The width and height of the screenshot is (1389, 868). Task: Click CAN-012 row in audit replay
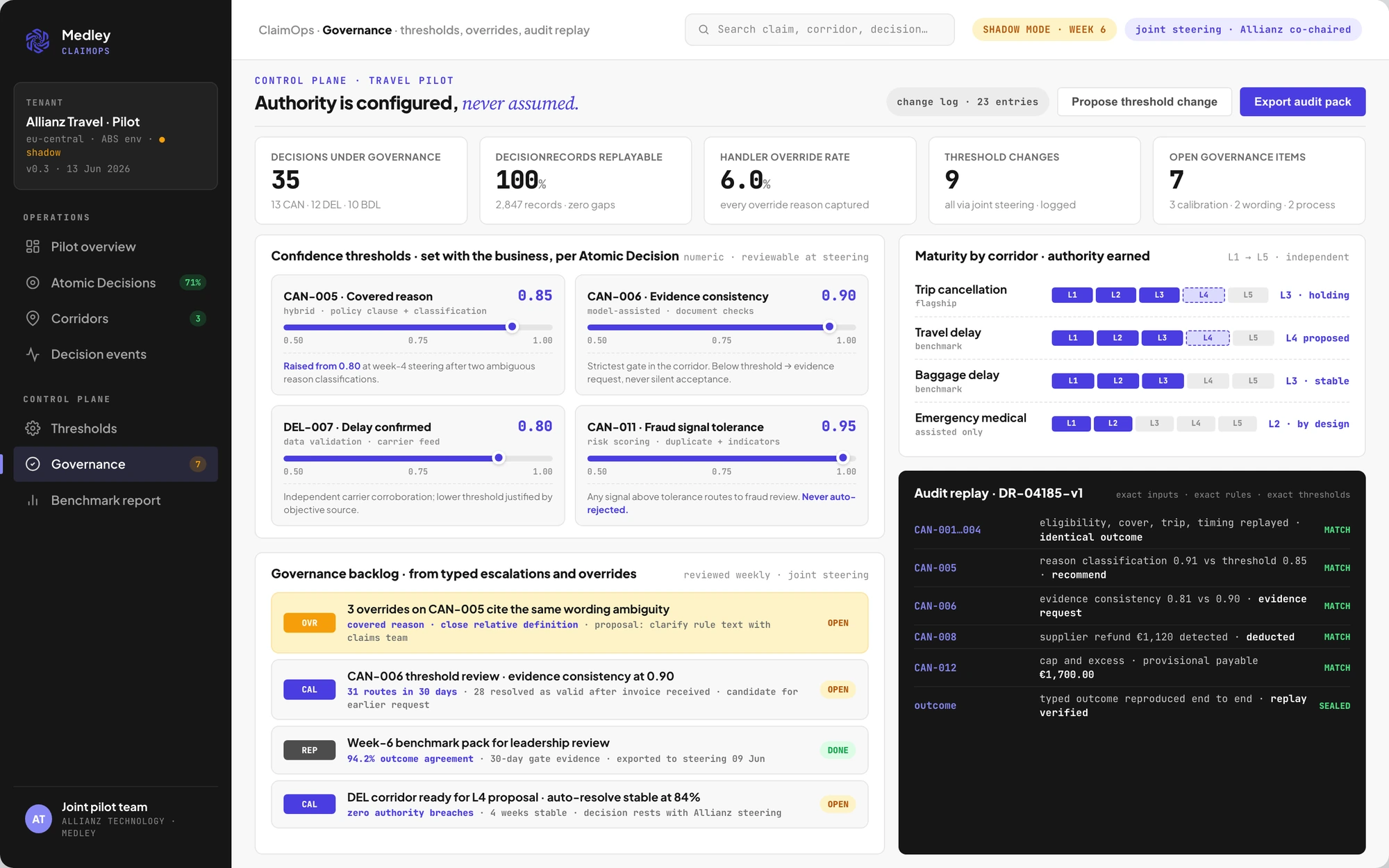tap(1132, 668)
